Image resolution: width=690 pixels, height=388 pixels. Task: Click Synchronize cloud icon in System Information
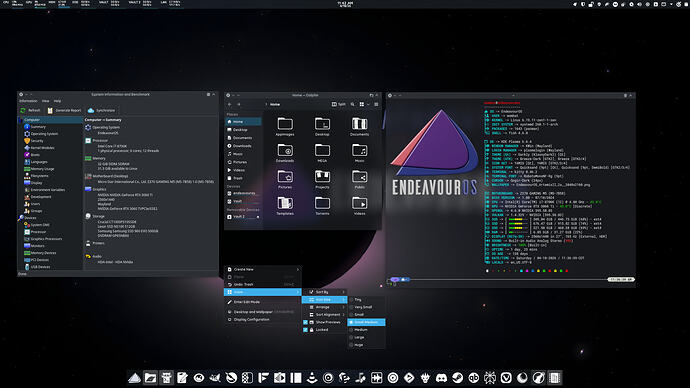(91, 110)
